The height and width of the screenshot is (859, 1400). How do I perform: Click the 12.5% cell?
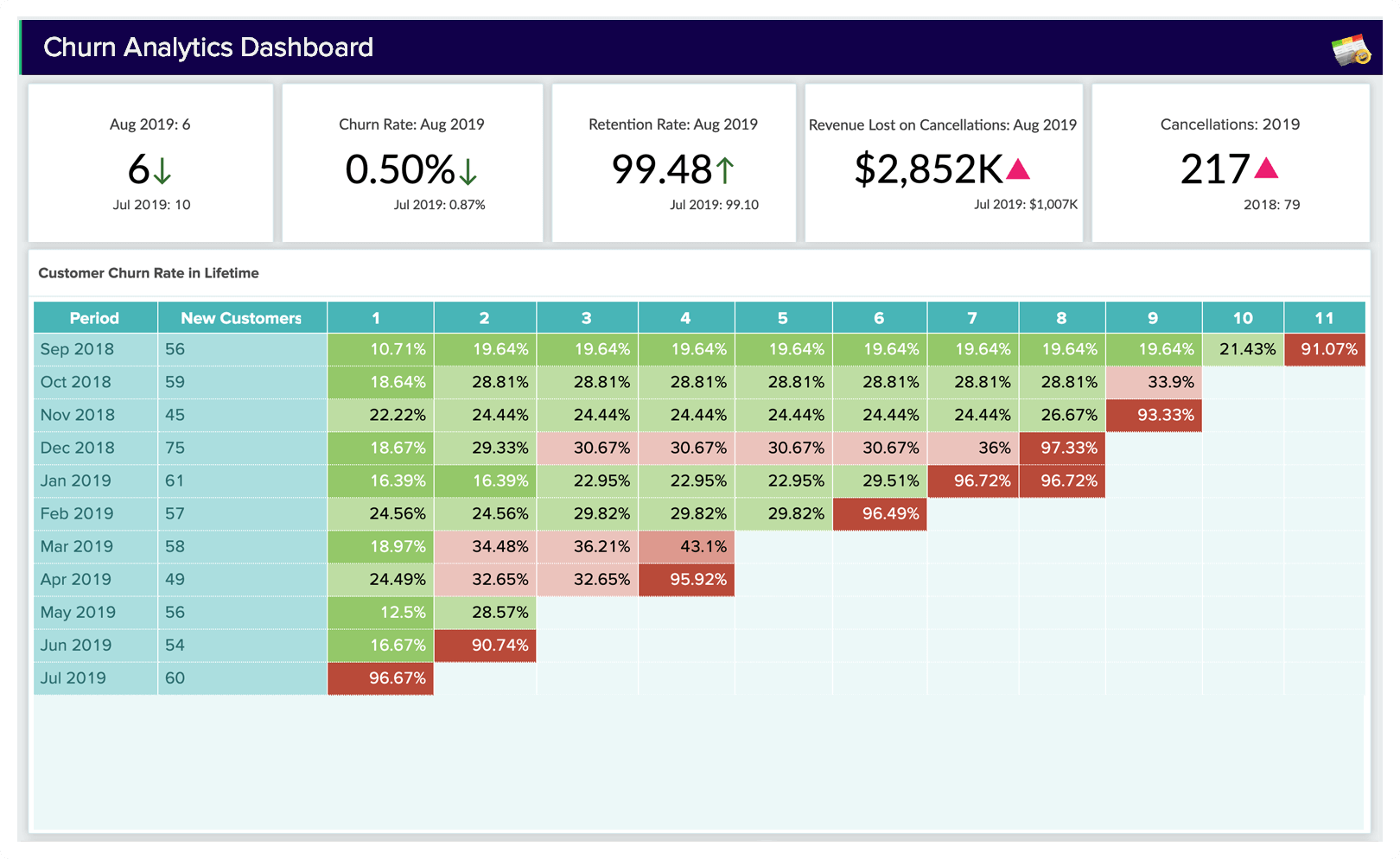380,612
